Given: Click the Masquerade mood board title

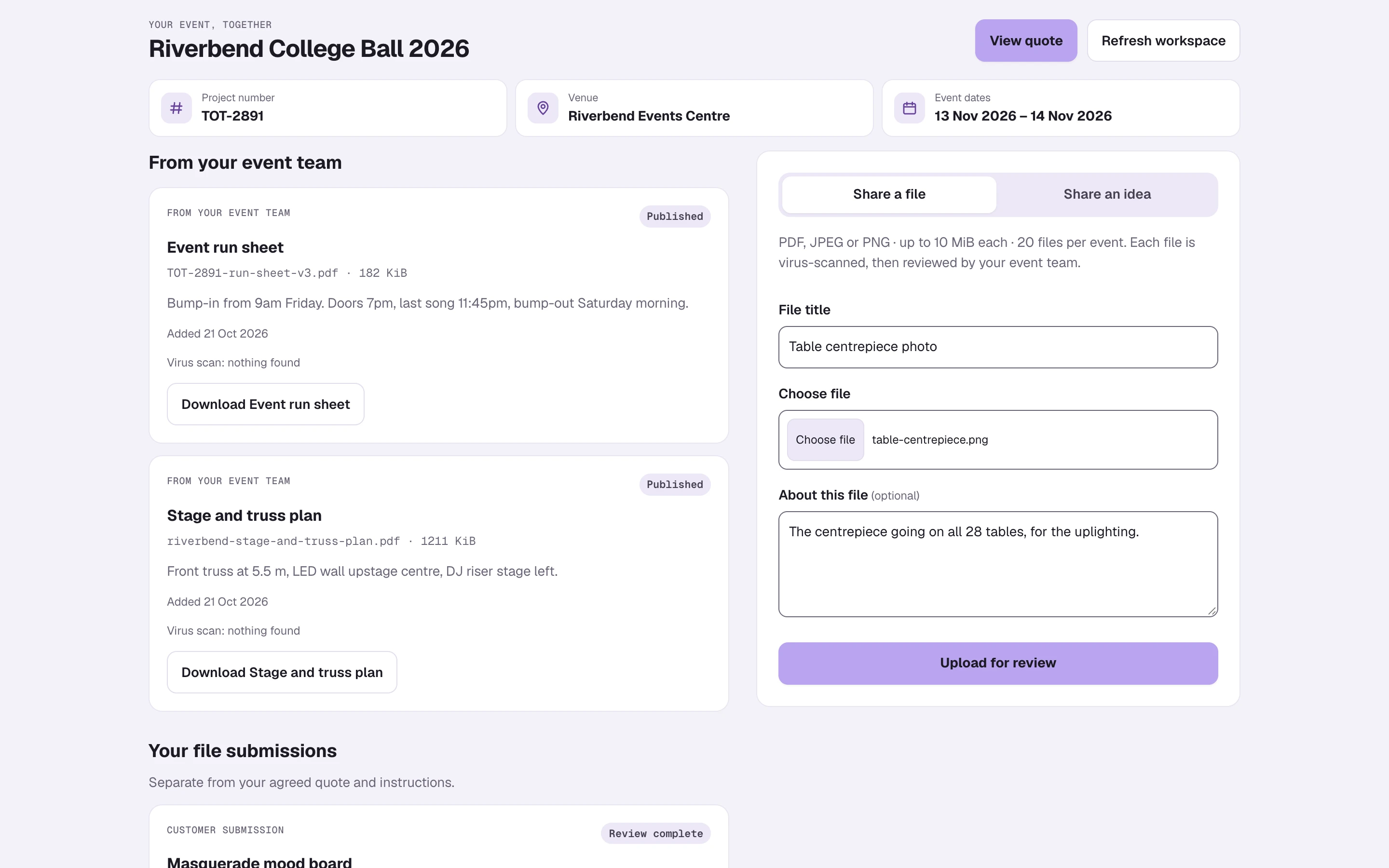Looking at the screenshot, I should (x=259, y=862).
